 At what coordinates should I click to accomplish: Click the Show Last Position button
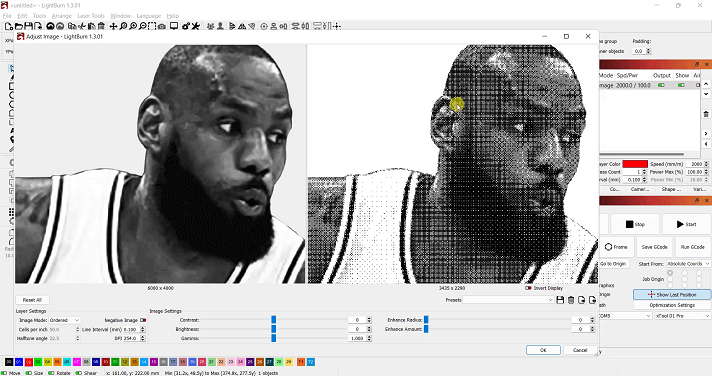click(x=672, y=295)
